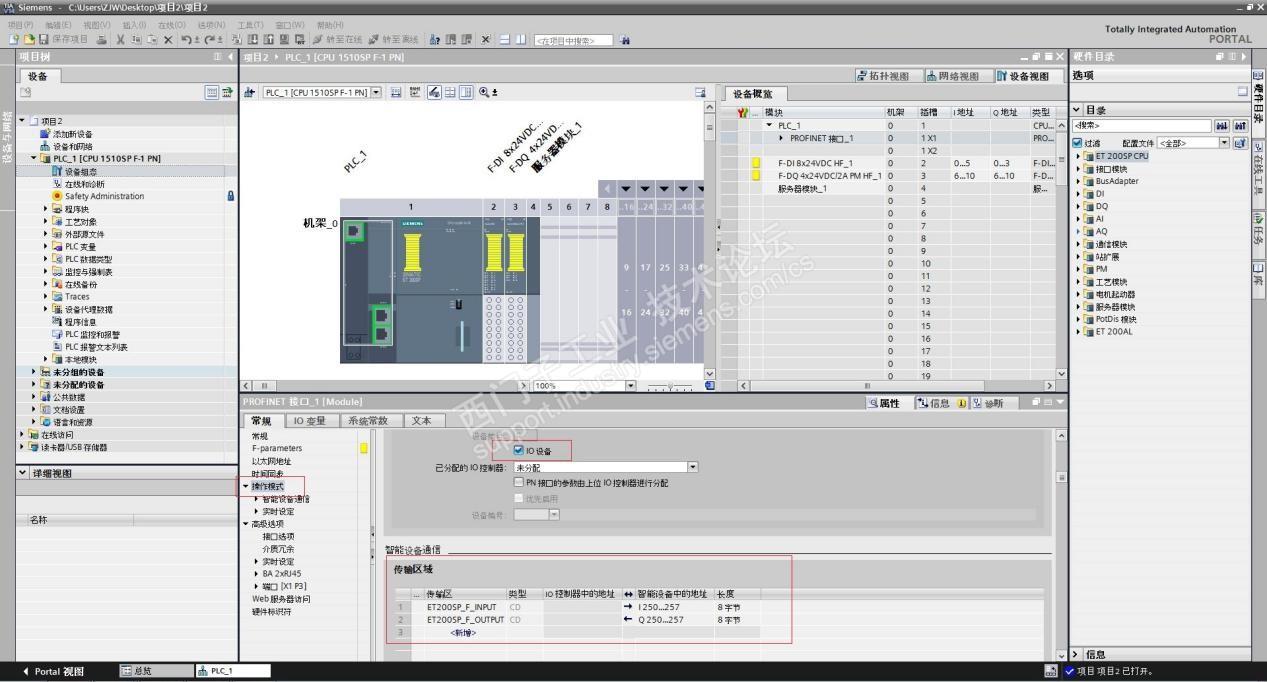Image resolution: width=1267 pixels, height=682 pixels.
Task: Select F-parameters in properties navigation
Action: tap(277, 448)
